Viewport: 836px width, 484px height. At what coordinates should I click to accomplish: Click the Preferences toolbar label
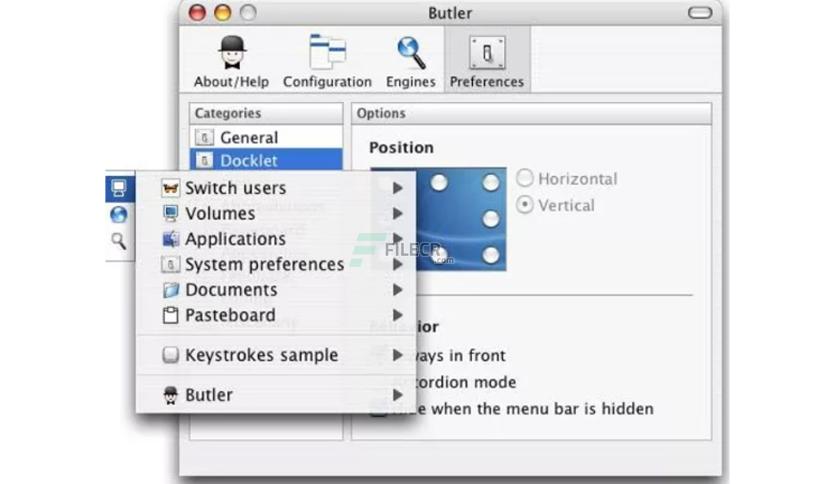click(487, 82)
